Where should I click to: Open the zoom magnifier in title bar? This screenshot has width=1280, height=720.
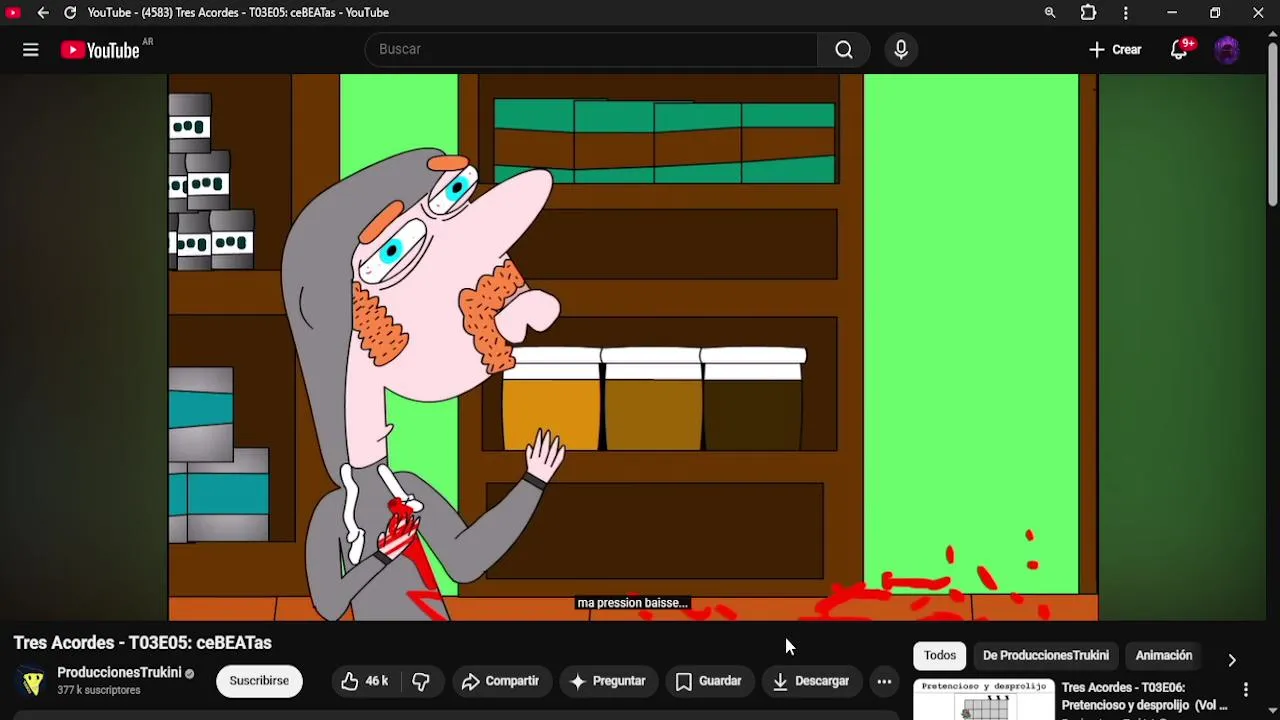(1050, 13)
